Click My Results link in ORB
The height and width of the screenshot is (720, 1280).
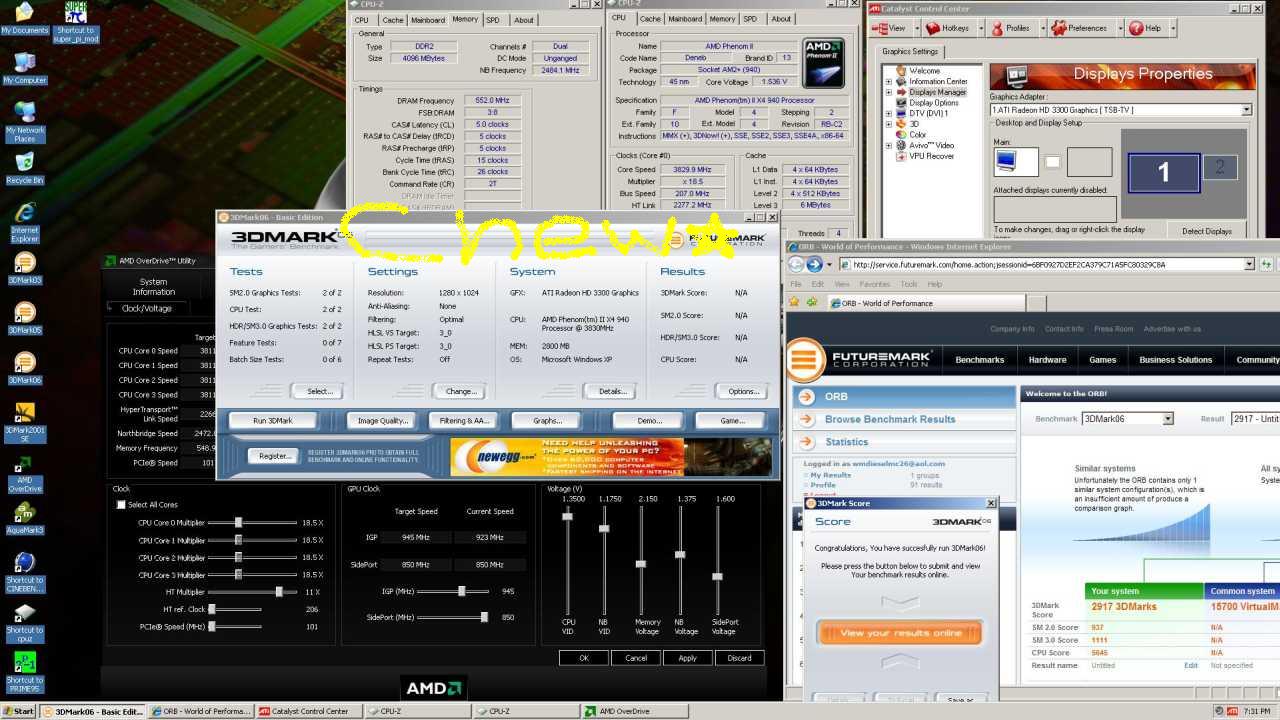(x=831, y=475)
